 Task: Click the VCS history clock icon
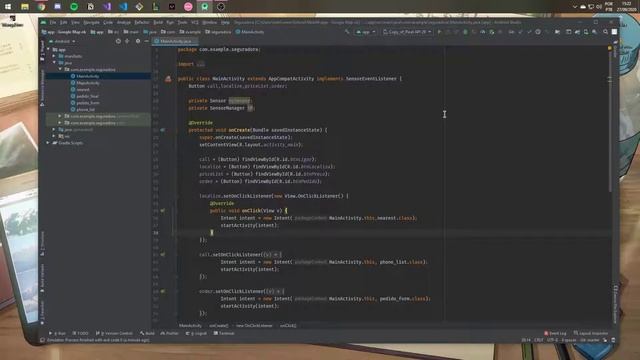(538, 32)
